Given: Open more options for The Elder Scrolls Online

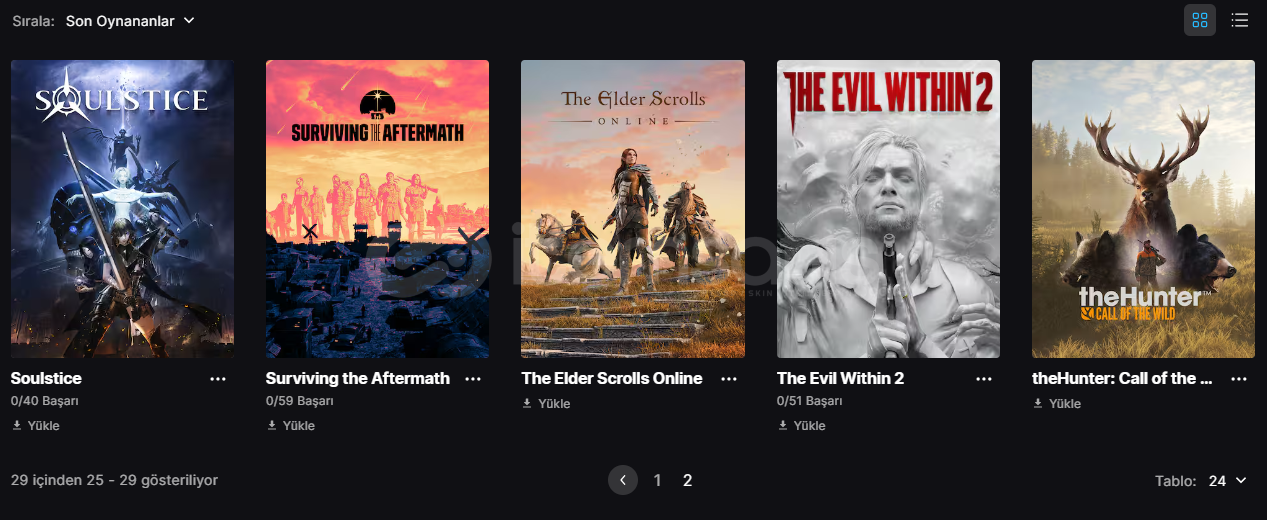Looking at the screenshot, I should (729, 379).
